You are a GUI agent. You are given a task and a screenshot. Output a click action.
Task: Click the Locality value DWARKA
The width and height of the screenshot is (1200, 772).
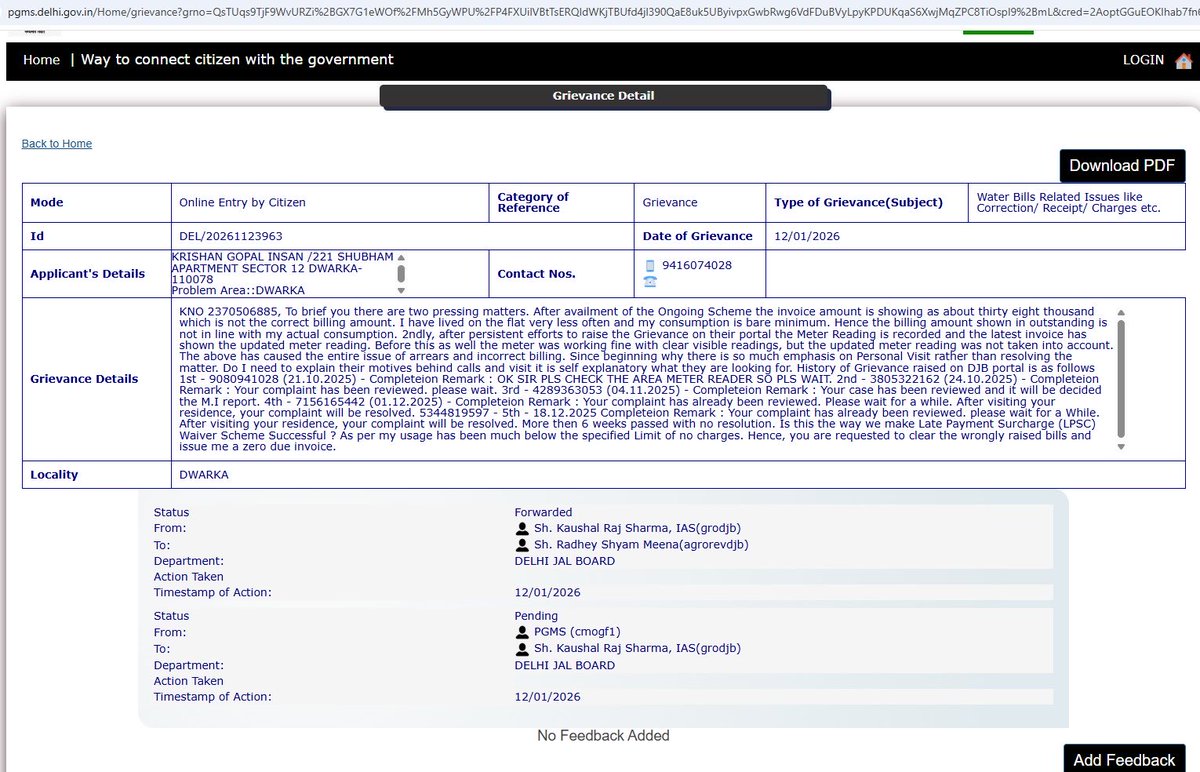204,474
